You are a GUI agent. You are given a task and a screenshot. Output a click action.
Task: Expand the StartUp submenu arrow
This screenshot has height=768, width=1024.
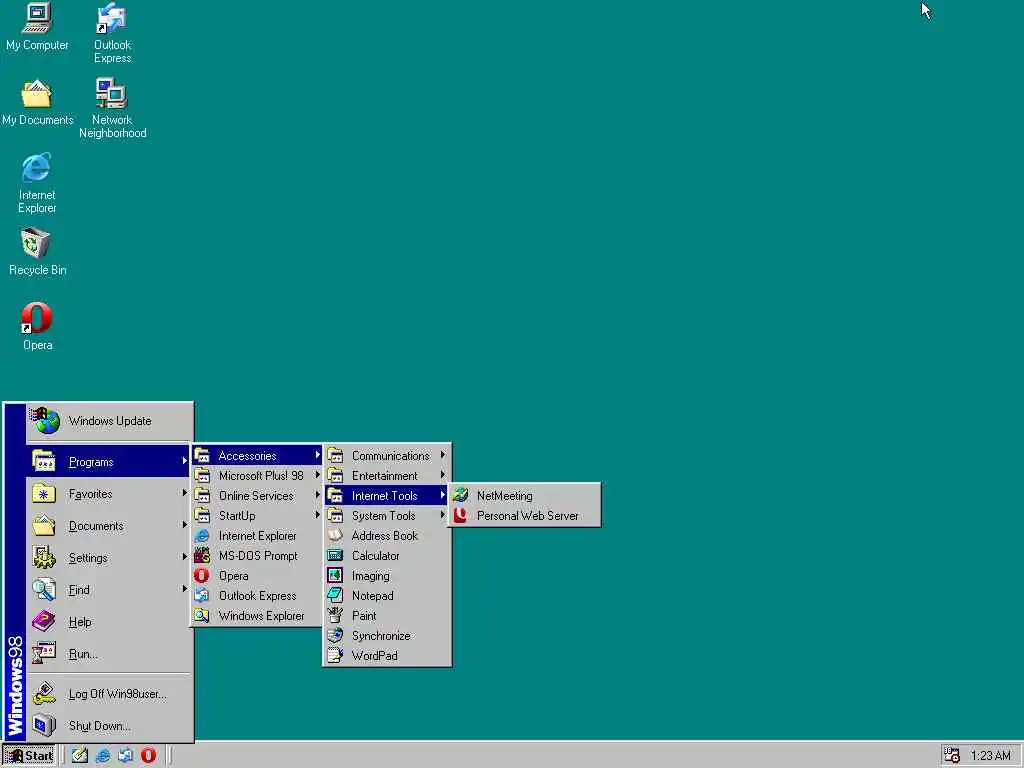[317, 515]
